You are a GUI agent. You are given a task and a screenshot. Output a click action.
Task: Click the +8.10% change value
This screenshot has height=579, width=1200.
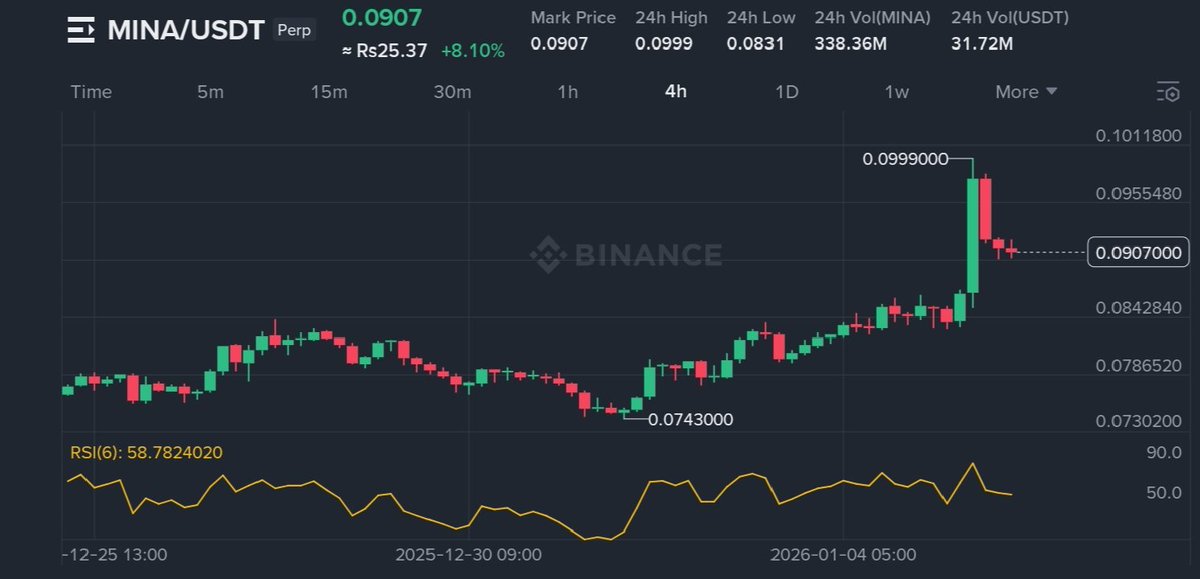pos(474,51)
